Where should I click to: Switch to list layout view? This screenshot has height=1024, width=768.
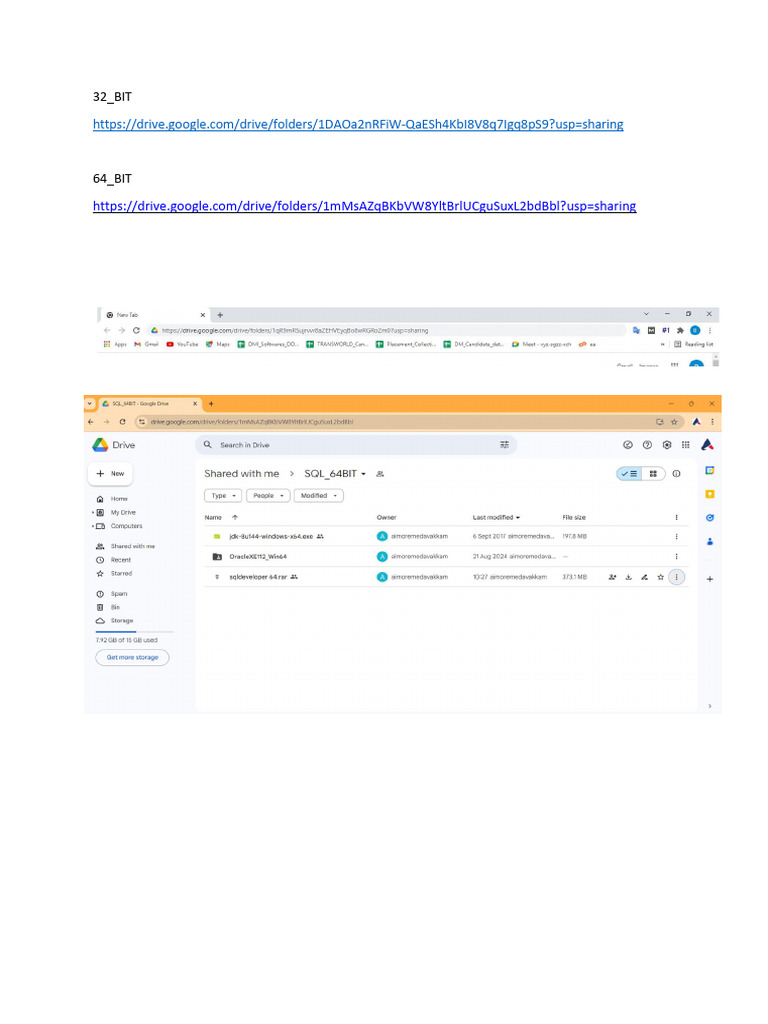pos(630,473)
